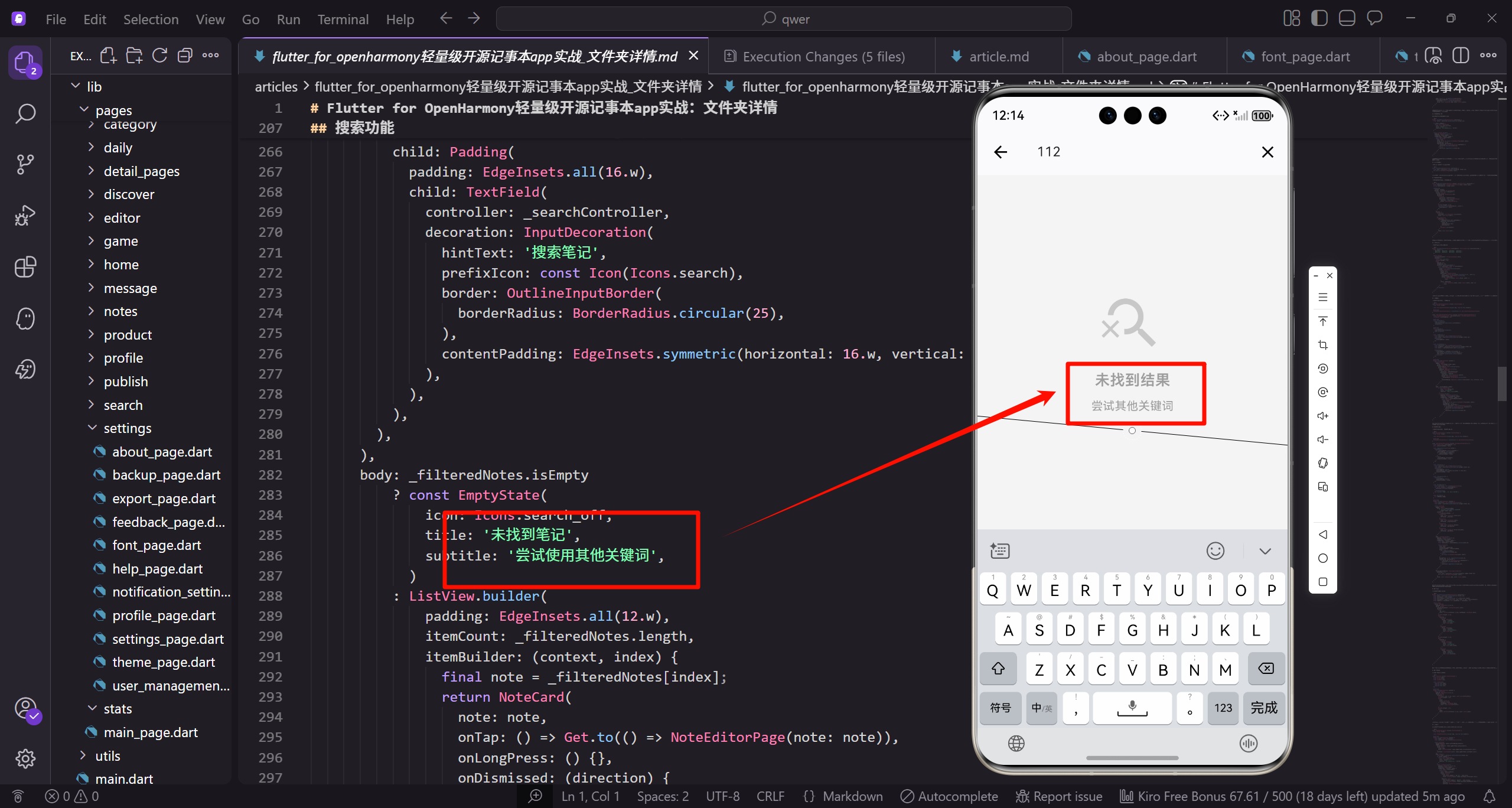Switch to the about_page.dart tab
The height and width of the screenshot is (808, 1512).
1146,57
